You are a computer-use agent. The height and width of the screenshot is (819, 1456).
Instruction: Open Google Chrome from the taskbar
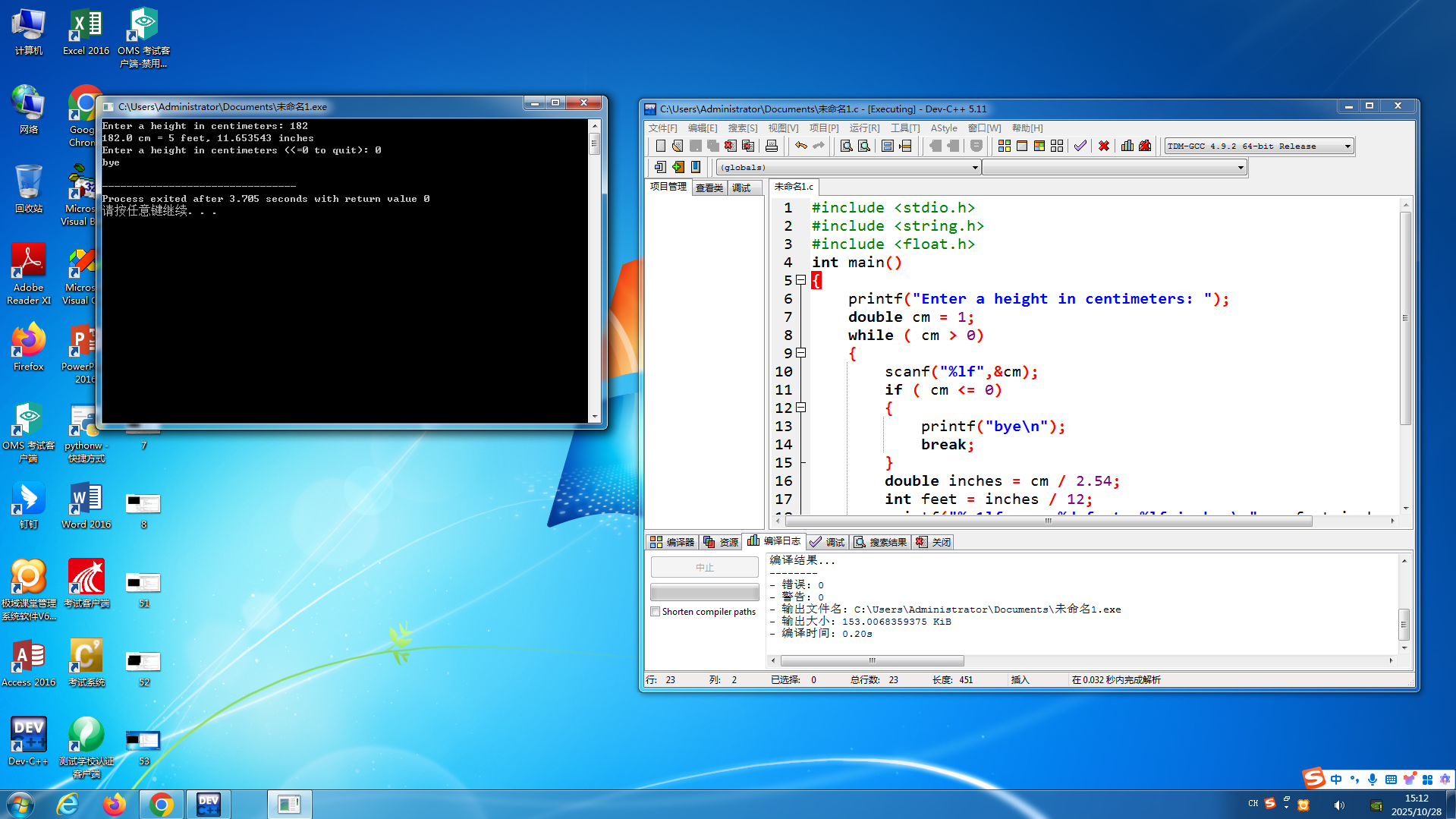[161, 805]
